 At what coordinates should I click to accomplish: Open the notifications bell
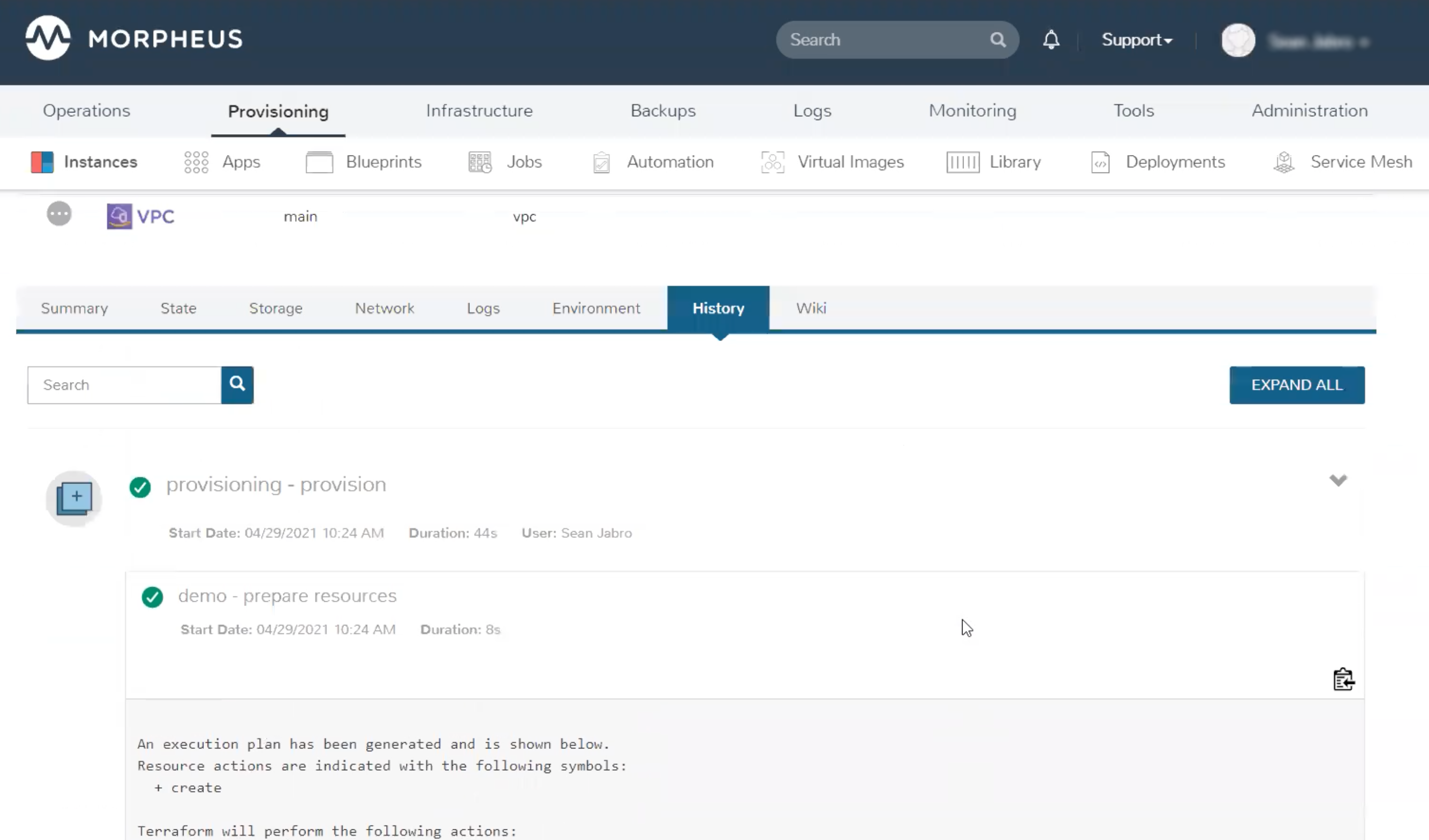coord(1051,40)
